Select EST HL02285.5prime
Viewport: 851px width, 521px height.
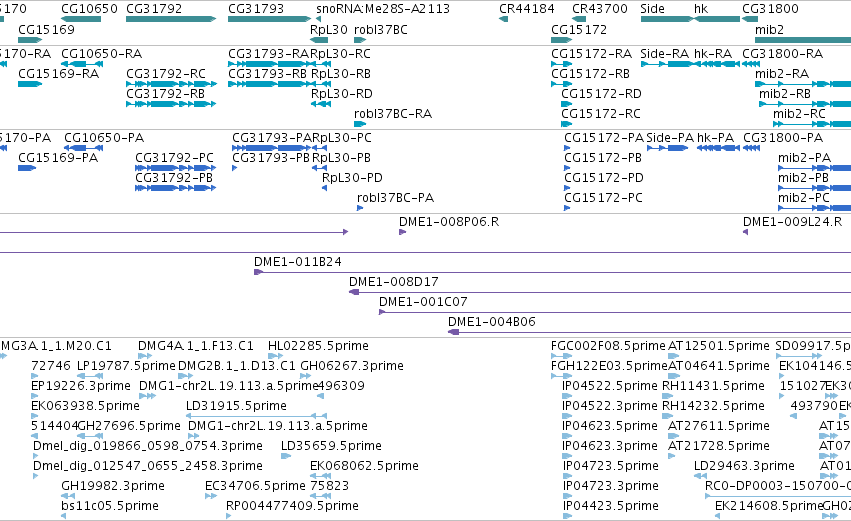(319, 346)
